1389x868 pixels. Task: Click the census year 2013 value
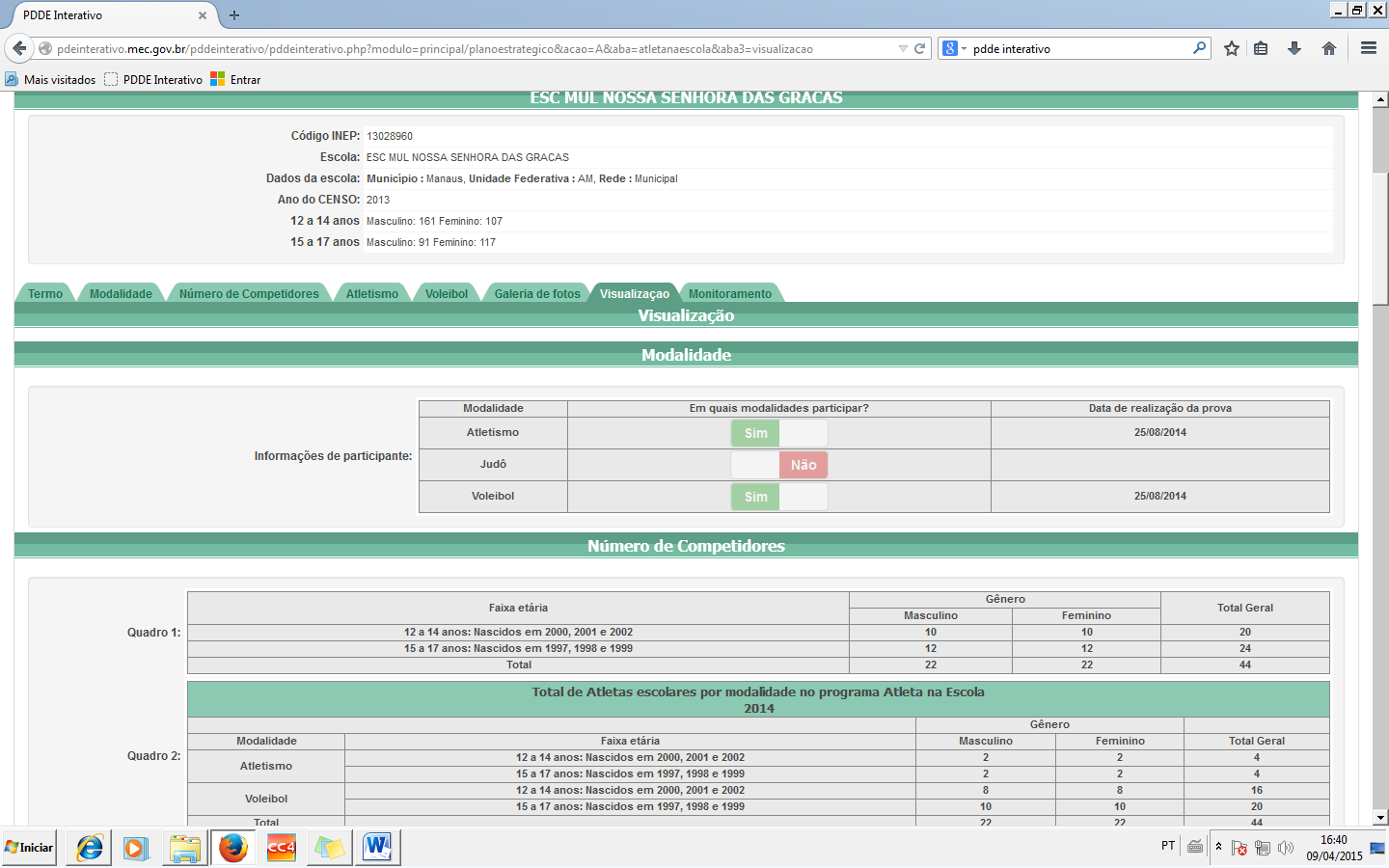(378, 200)
